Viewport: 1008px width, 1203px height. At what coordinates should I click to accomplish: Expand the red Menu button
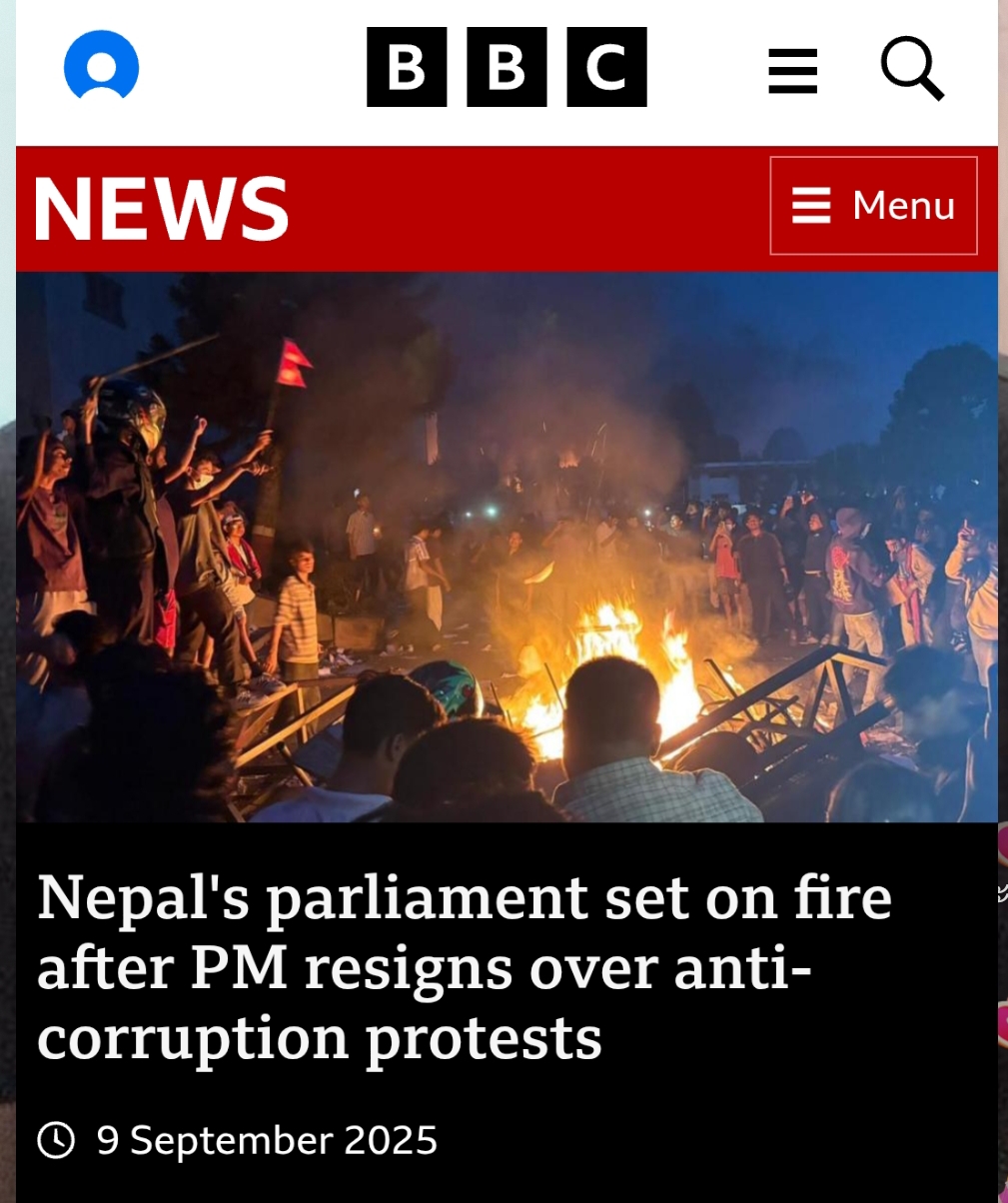873,206
